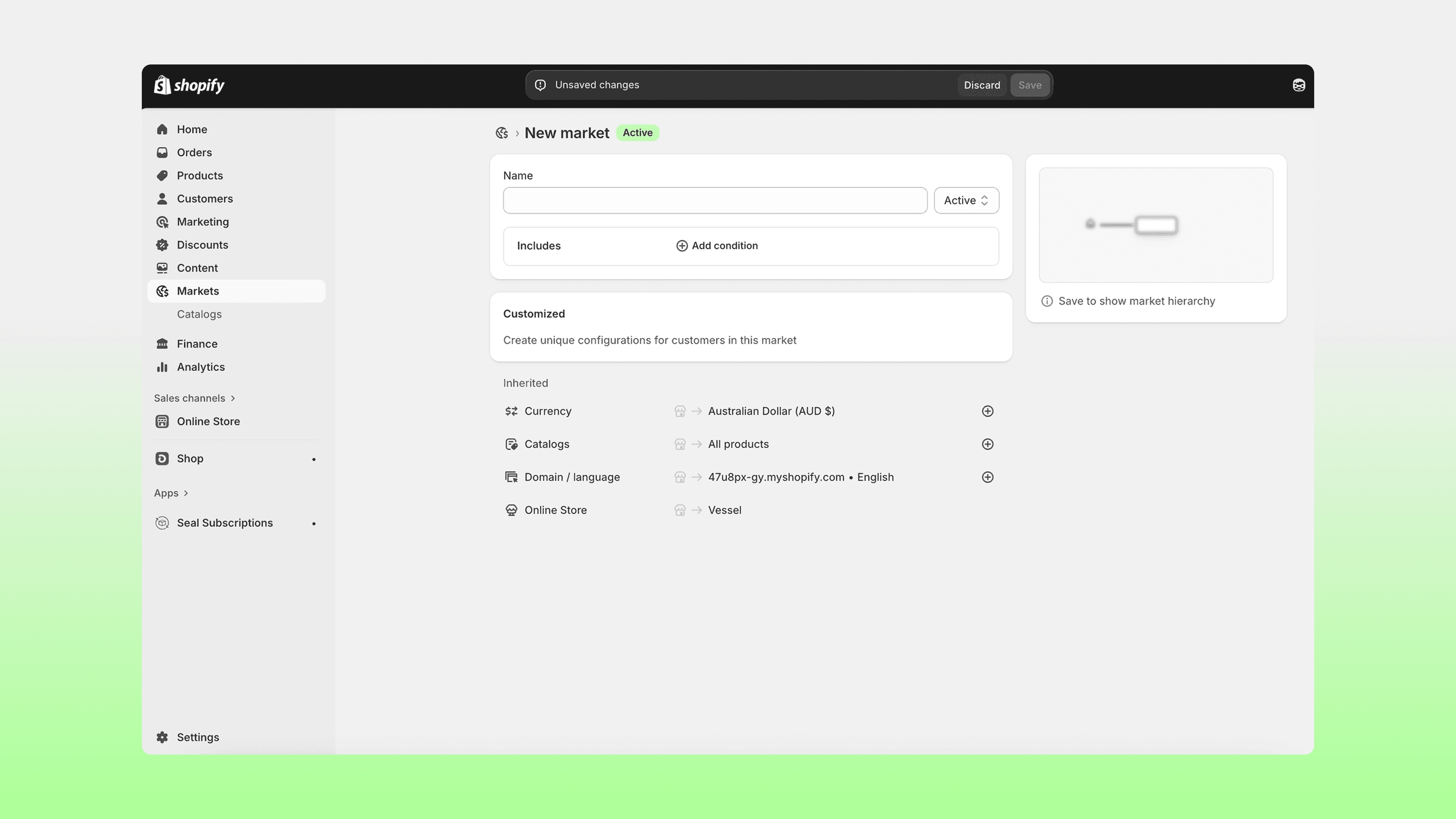The image size is (1456, 819).
Task: Click the Save button
Action: (1029, 85)
